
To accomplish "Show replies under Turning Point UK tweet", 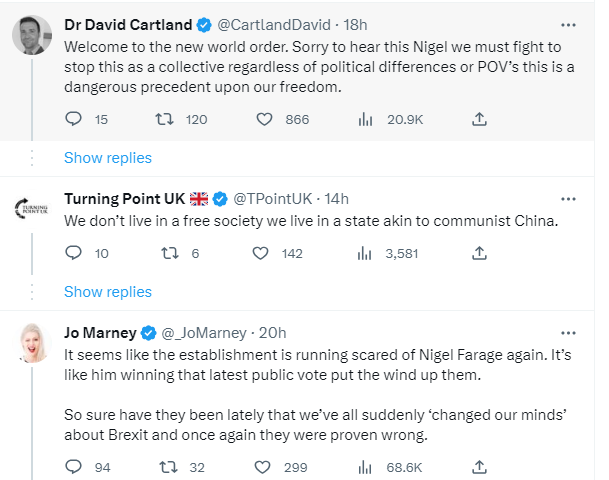I will (x=108, y=291).
